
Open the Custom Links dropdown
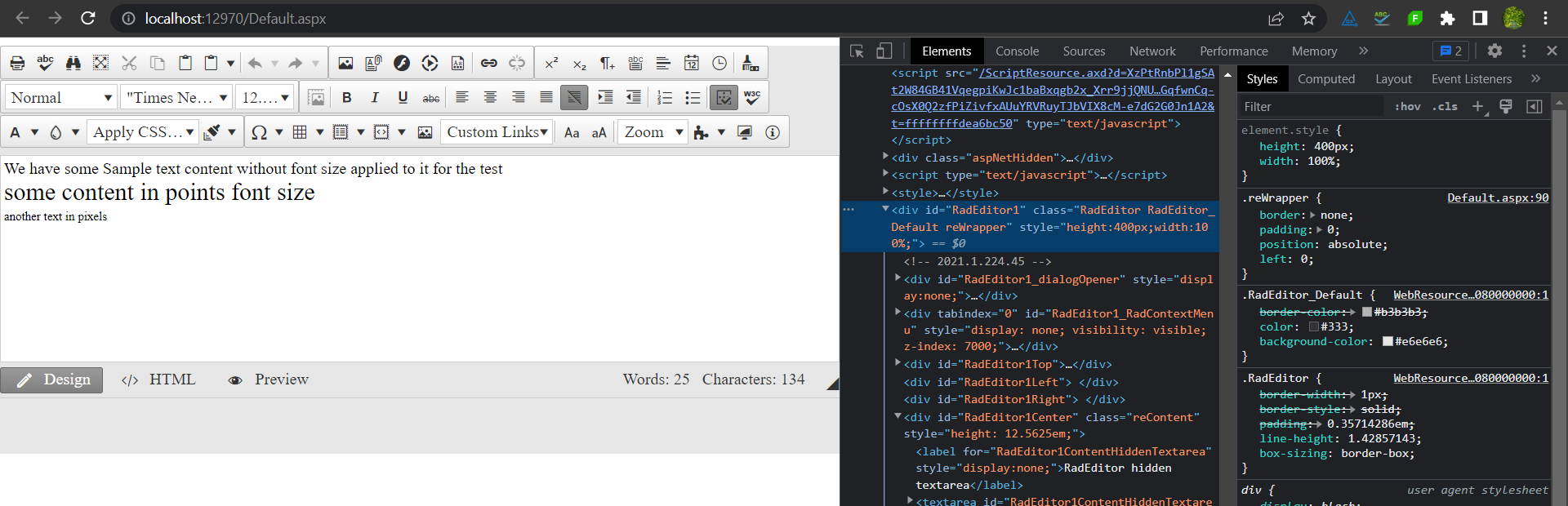point(497,132)
